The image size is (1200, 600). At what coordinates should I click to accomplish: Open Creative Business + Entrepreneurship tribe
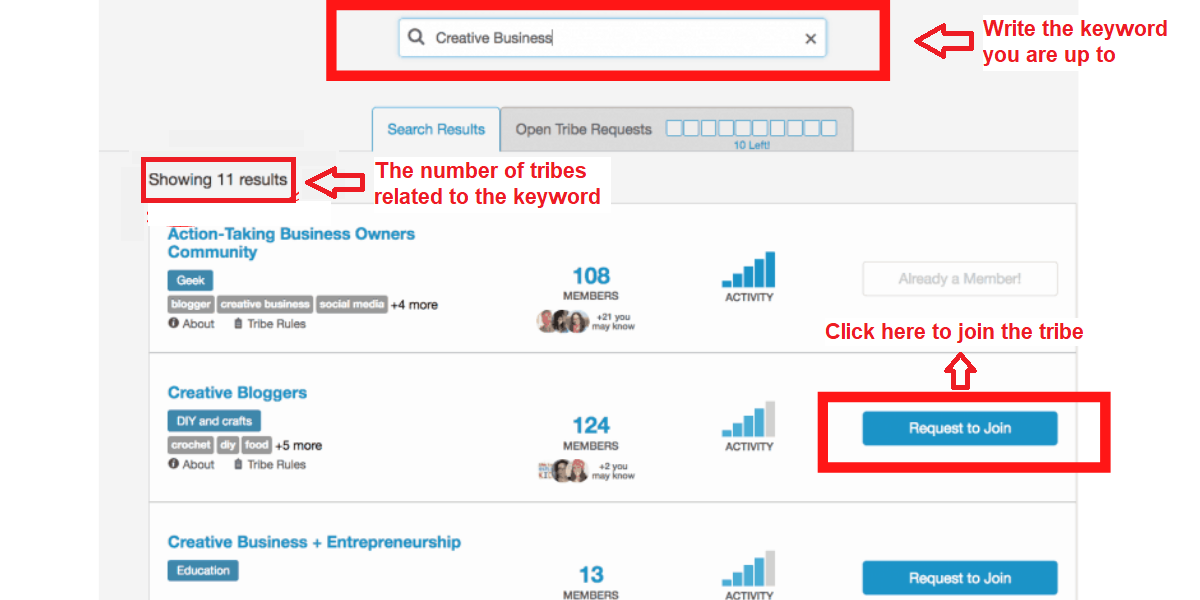click(x=314, y=542)
